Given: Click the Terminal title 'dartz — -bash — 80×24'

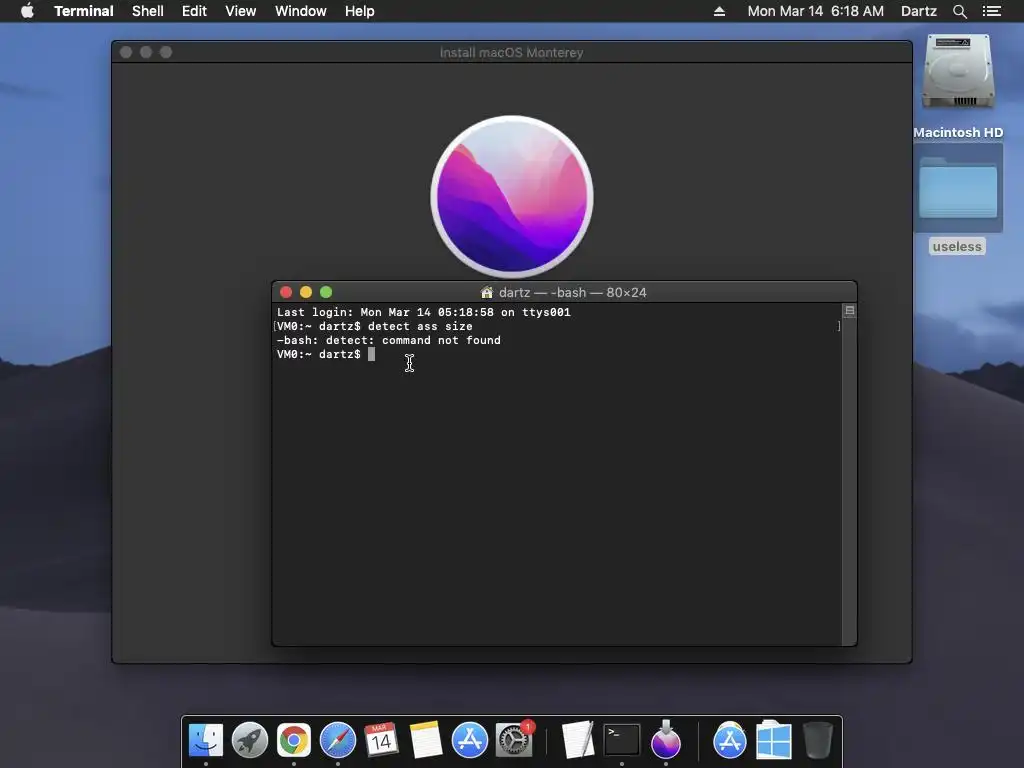Looking at the screenshot, I should pyautogui.click(x=572, y=293).
